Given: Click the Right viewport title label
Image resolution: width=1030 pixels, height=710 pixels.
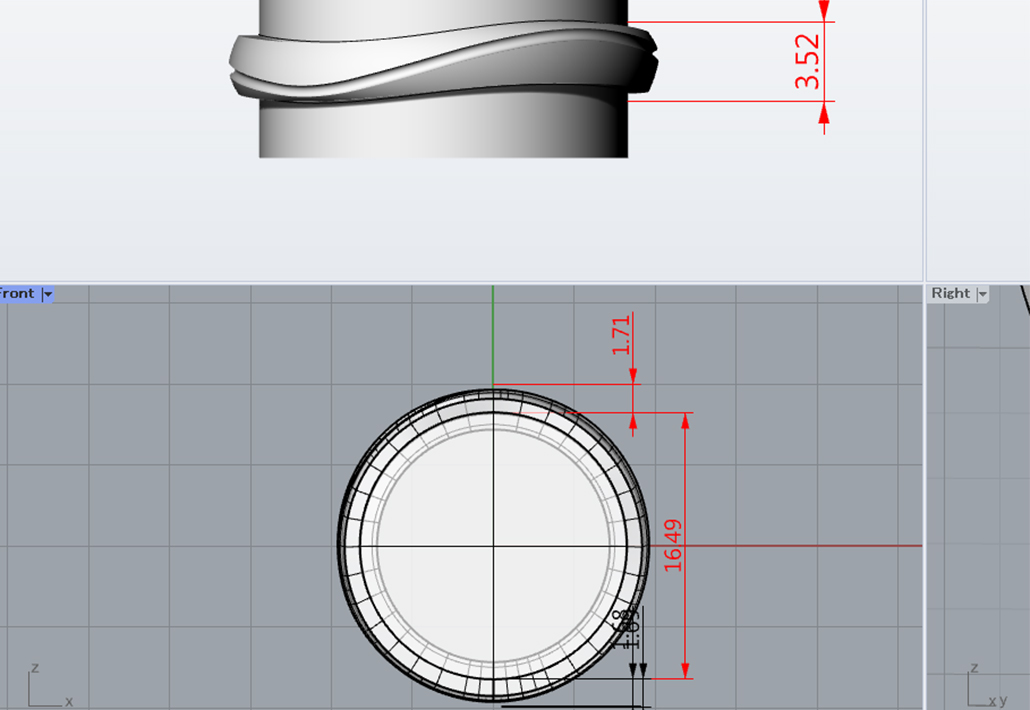Looking at the screenshot, I should 950,293.
